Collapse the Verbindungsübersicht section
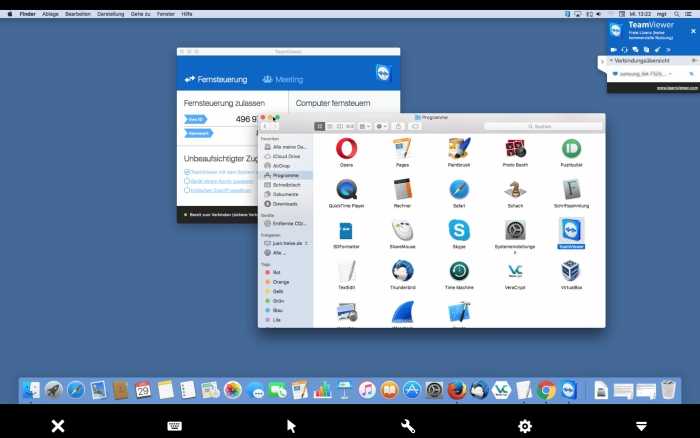Image resolution: width=700 pixels, height=438 pixels. 612,60
